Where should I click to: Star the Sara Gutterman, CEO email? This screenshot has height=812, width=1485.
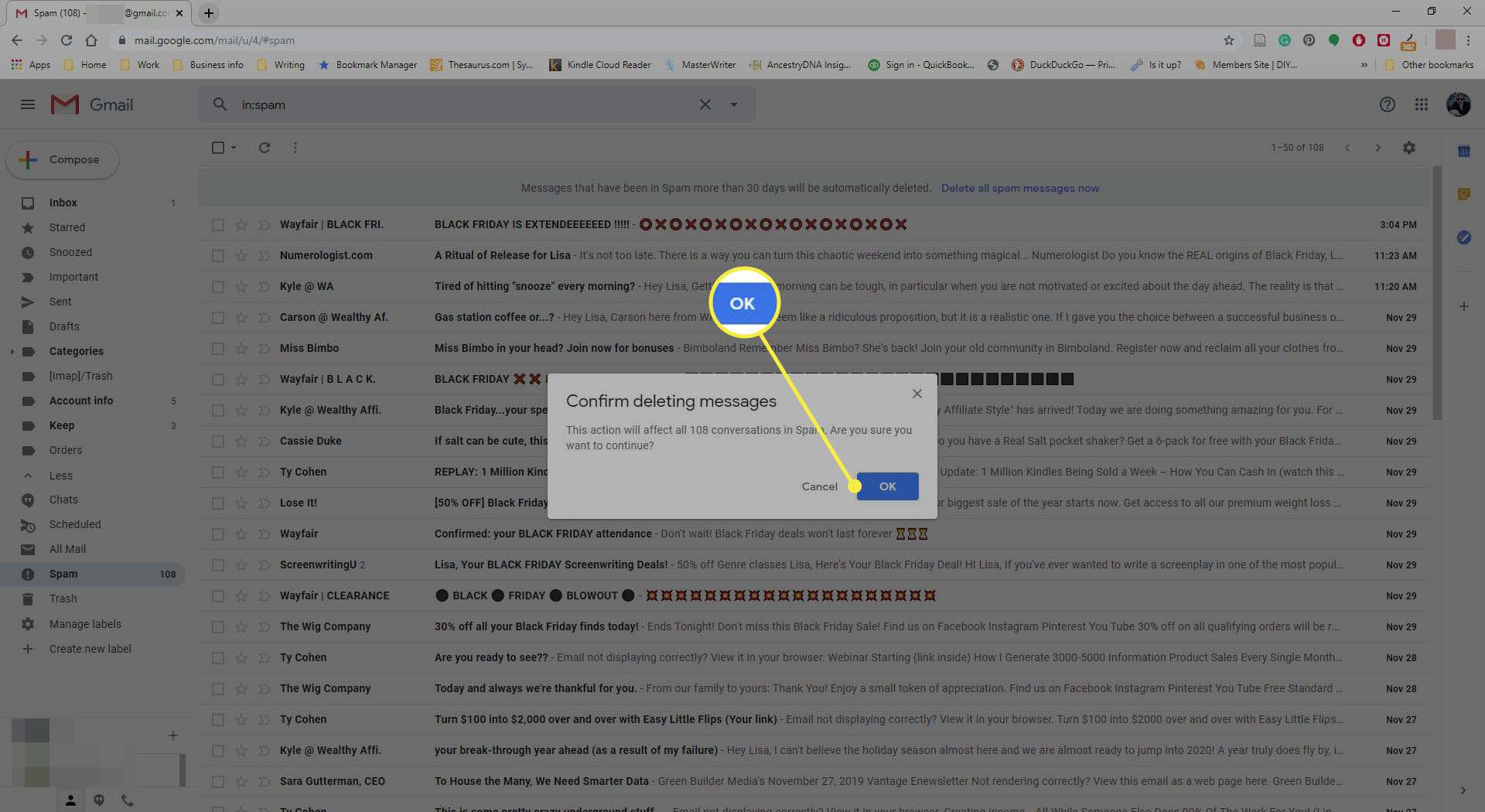click(x=241, y=781)
